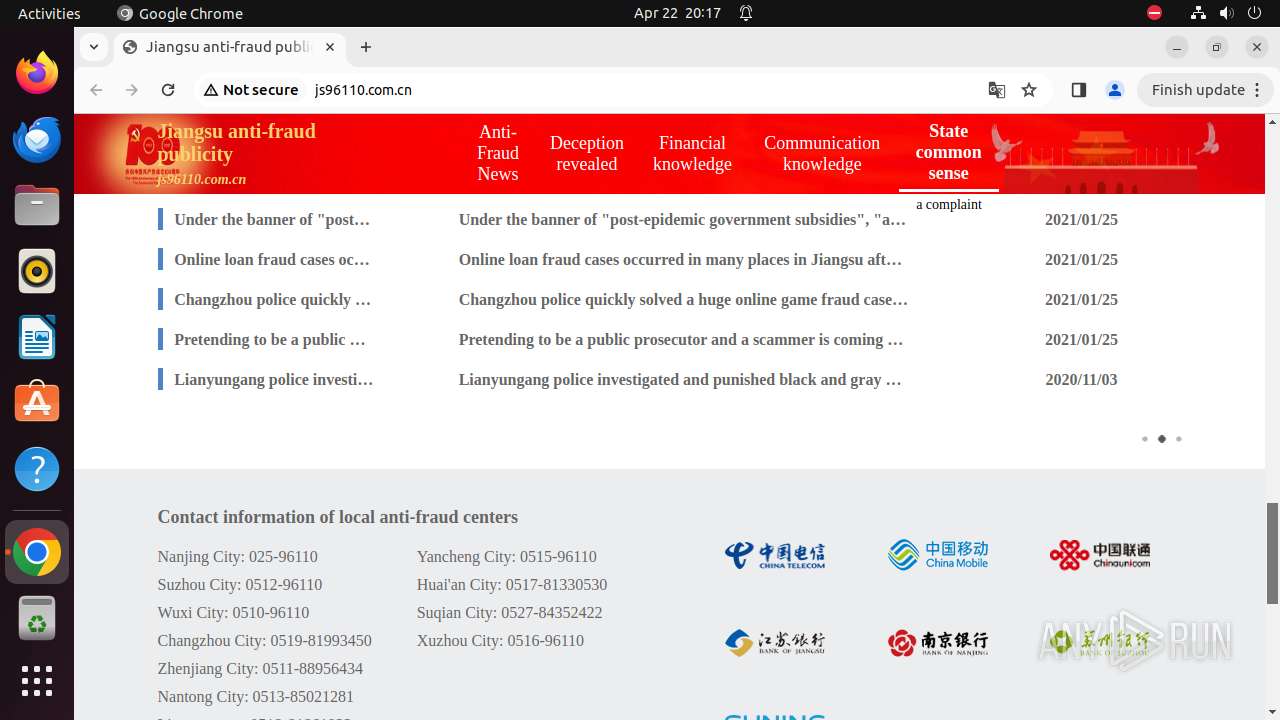1280x720 pixels.
Task: Click 'Changzhou City: 0519-81993450' text
Action: click(x=264, y=641)
